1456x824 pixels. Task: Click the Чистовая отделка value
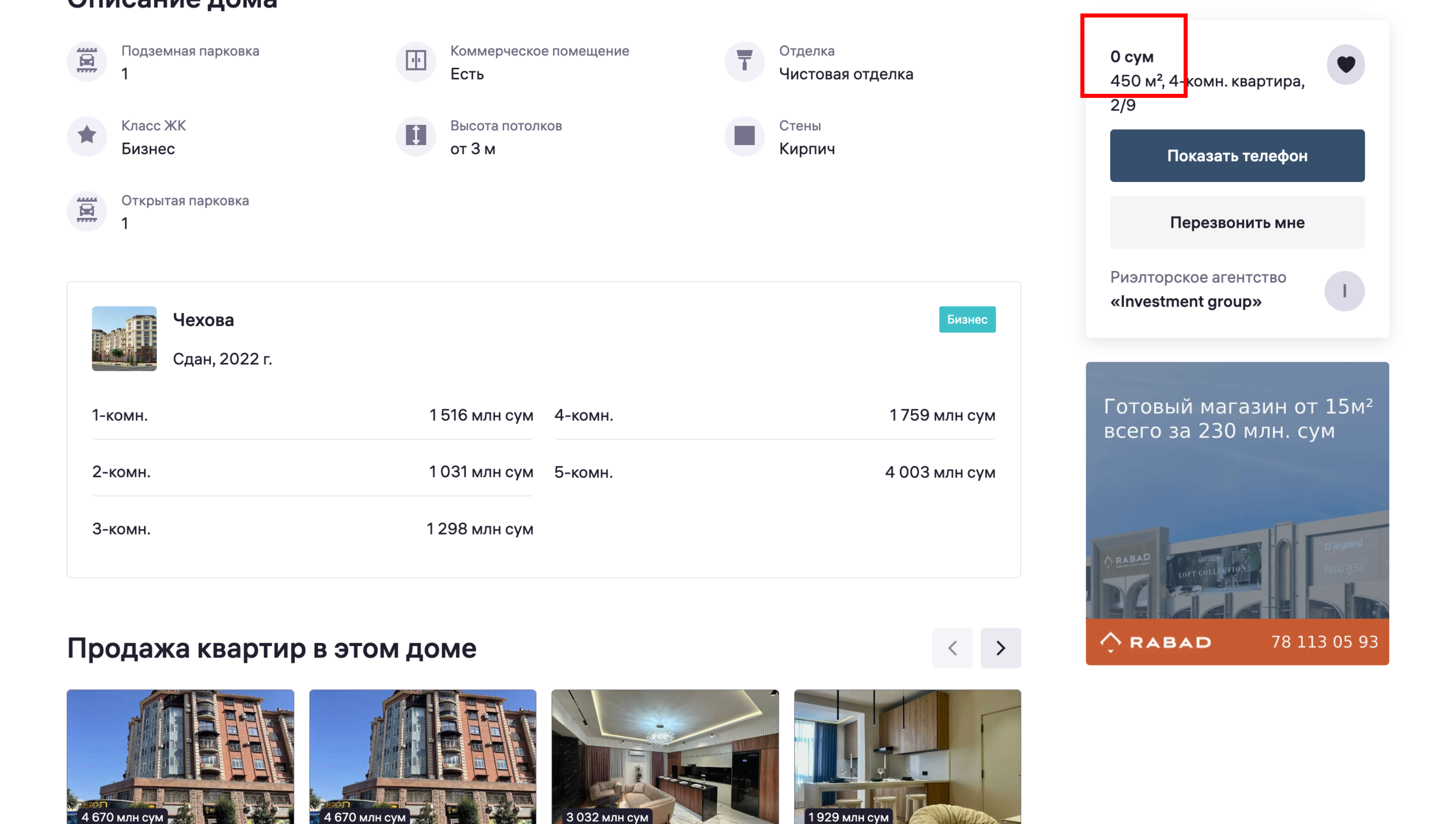[846, 74]
